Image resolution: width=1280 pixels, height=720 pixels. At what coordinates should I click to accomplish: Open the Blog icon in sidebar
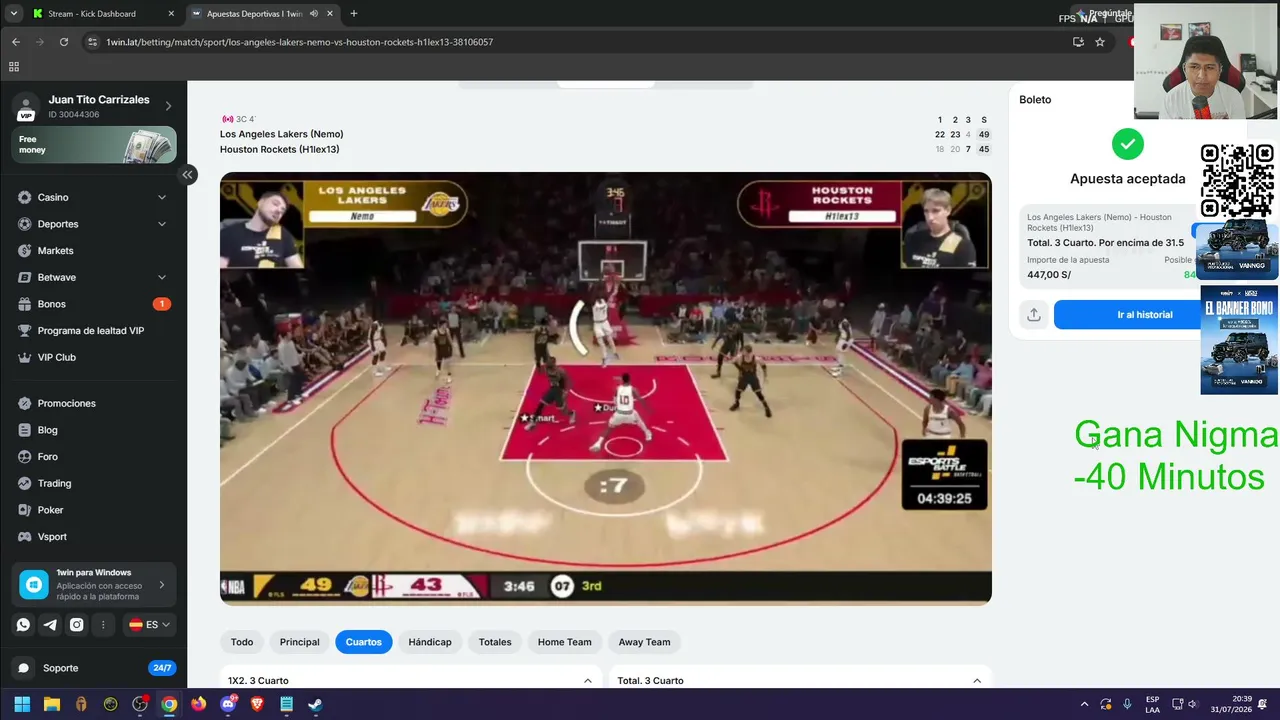tap(25, 430)
